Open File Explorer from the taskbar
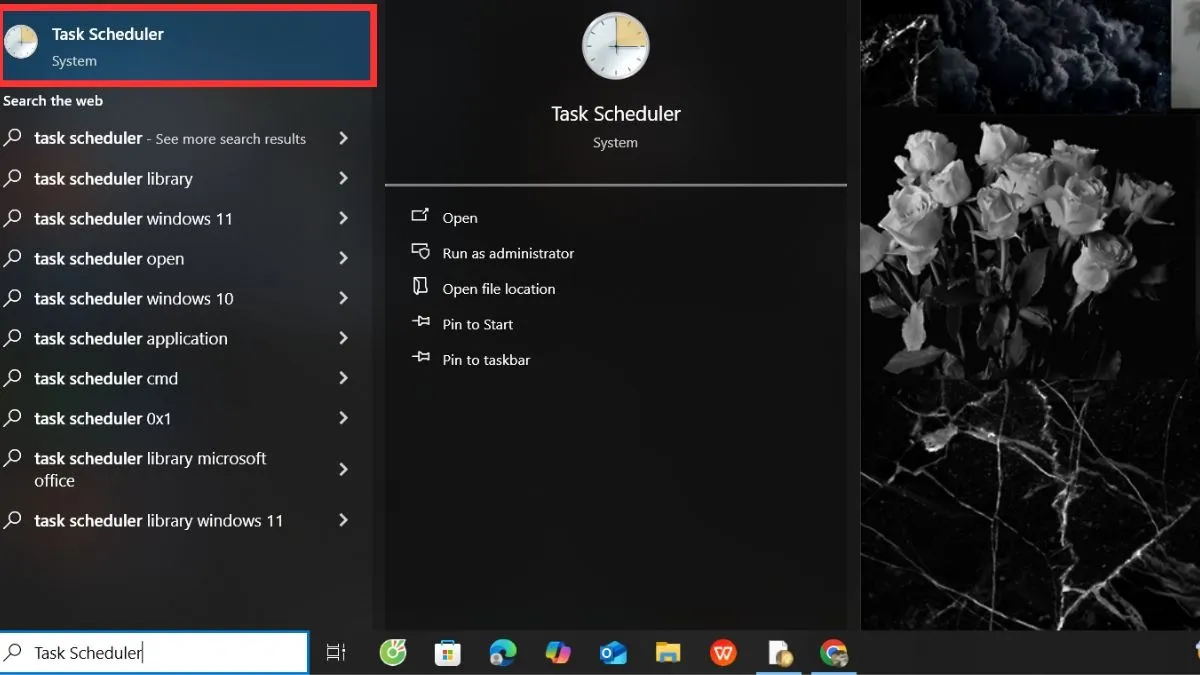 pyautogui.click(x=668, y=652)
